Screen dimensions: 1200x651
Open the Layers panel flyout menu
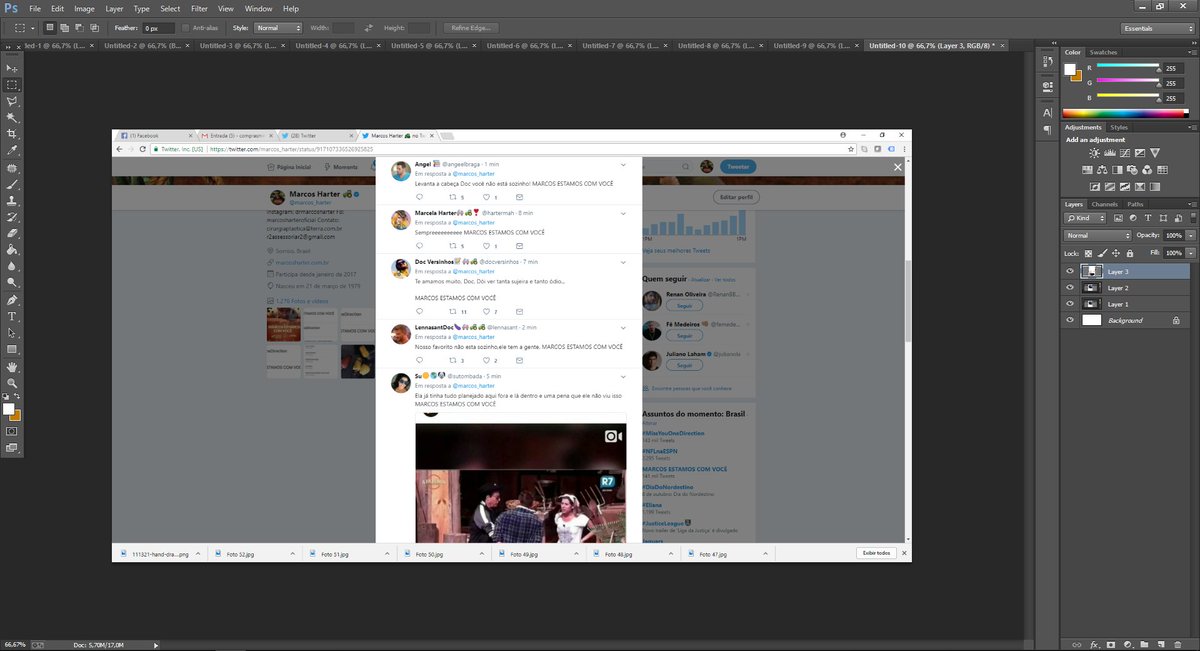tap(1191, 204)
